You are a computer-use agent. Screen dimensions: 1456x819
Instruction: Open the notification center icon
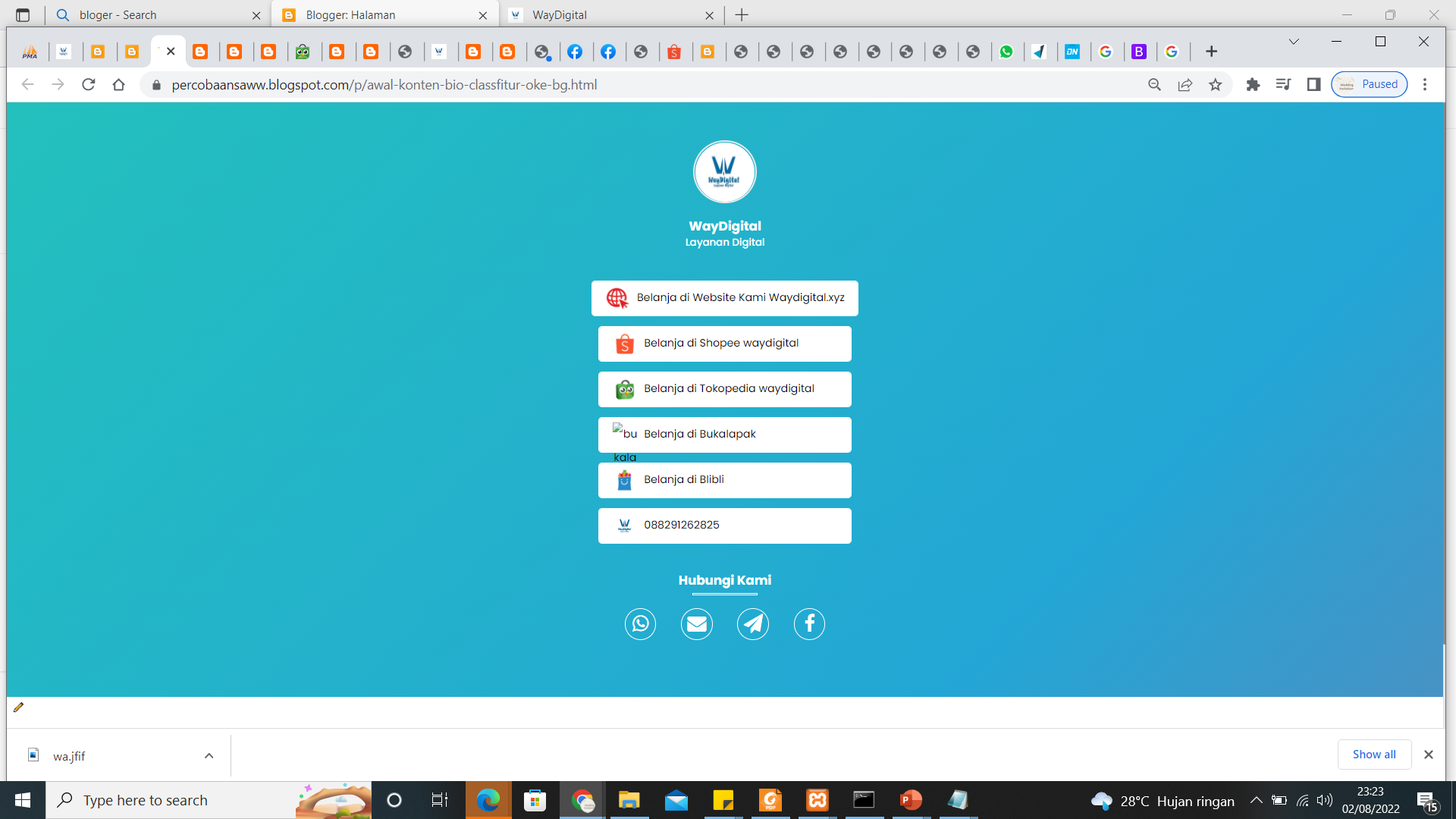click(x=1426, y=801)
